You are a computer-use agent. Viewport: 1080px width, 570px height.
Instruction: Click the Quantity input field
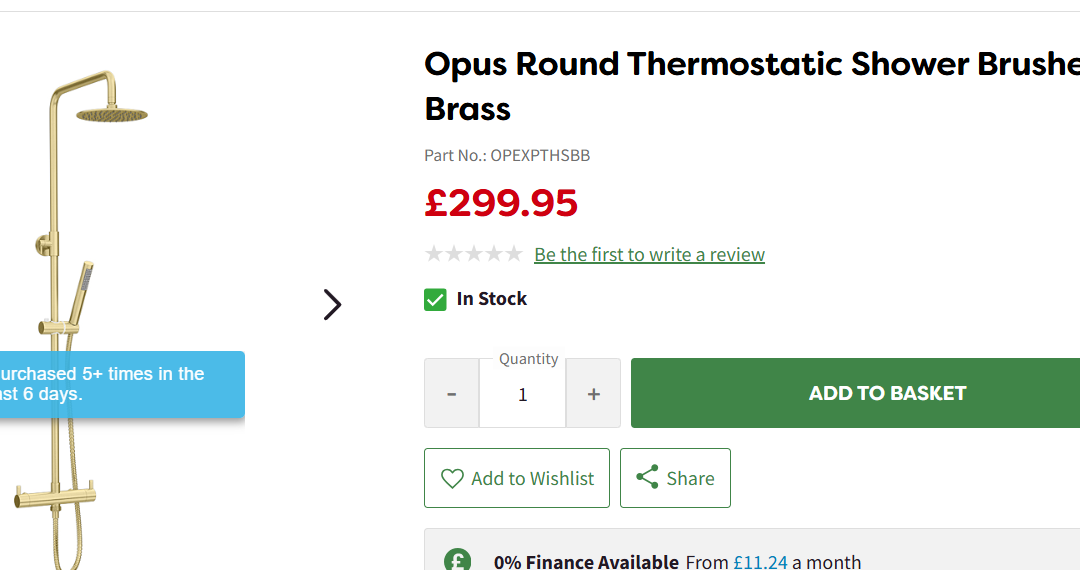point(522,395)
